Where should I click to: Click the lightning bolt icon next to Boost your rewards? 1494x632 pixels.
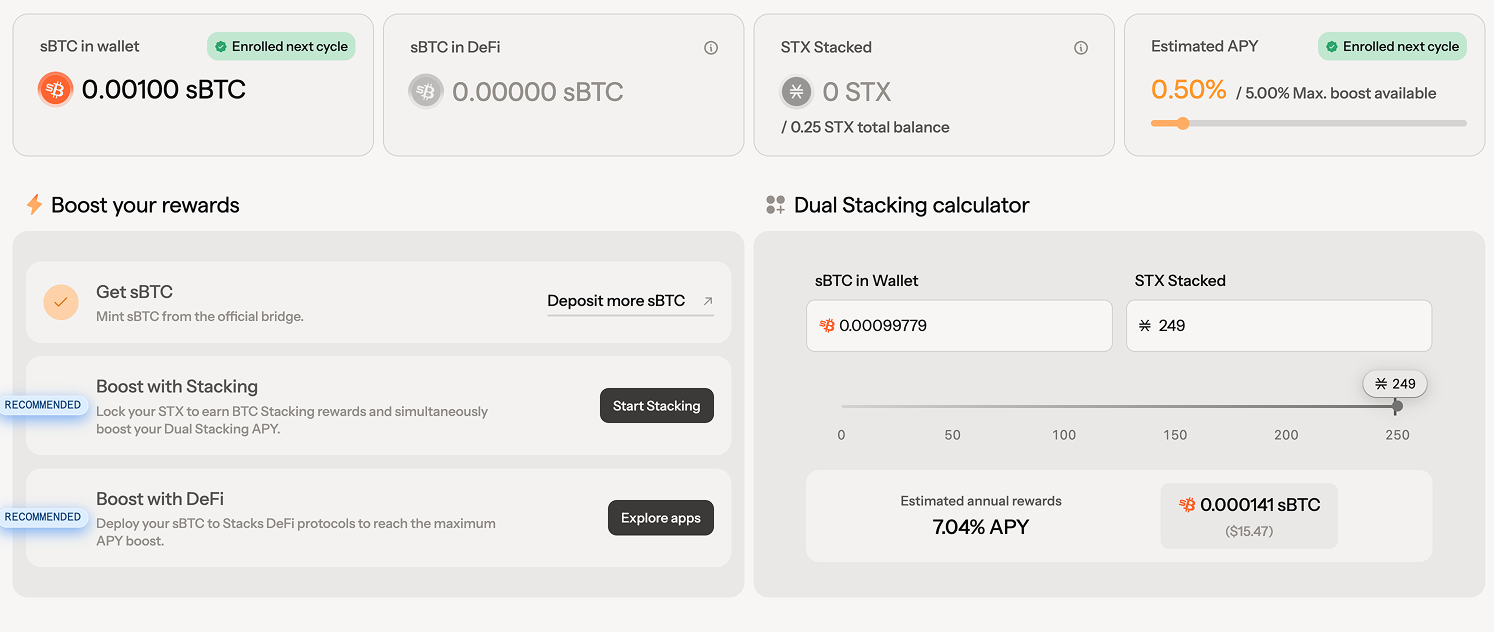[x=34, y=205]
